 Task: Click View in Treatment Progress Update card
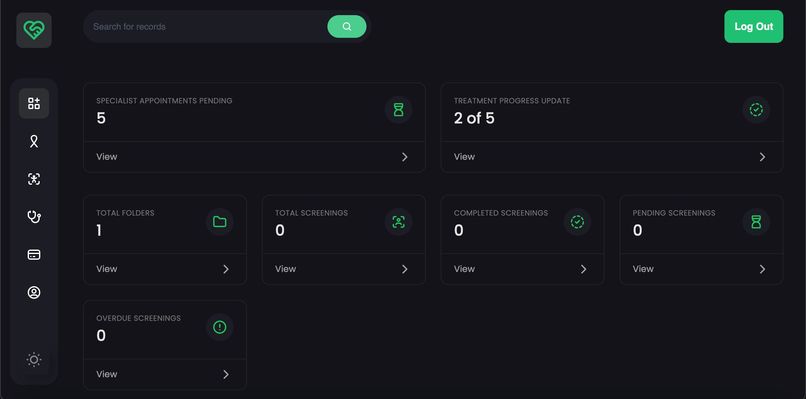point(464,157)
